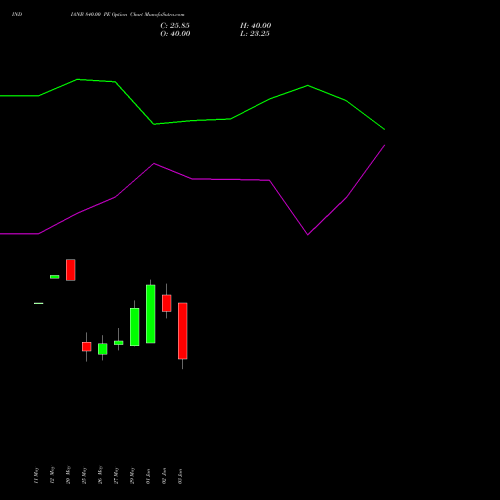
Task: Click the red candlestick for 03 Jun
Action: (183, 331)
